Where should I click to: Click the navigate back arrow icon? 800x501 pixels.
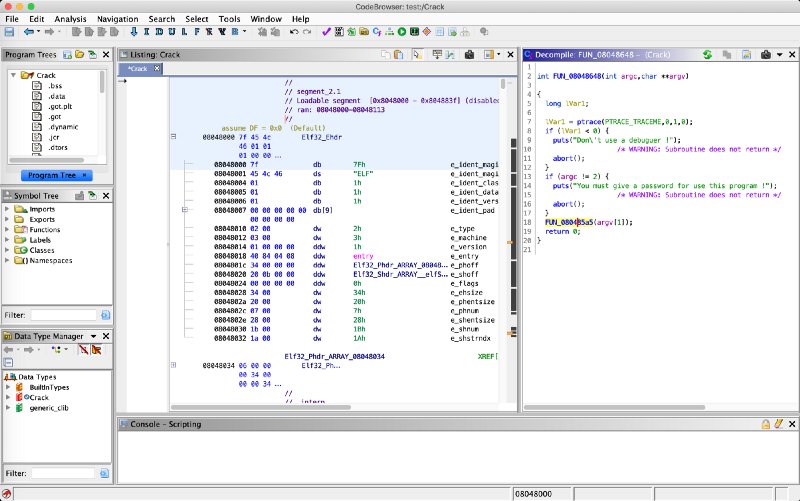[30, 32]
